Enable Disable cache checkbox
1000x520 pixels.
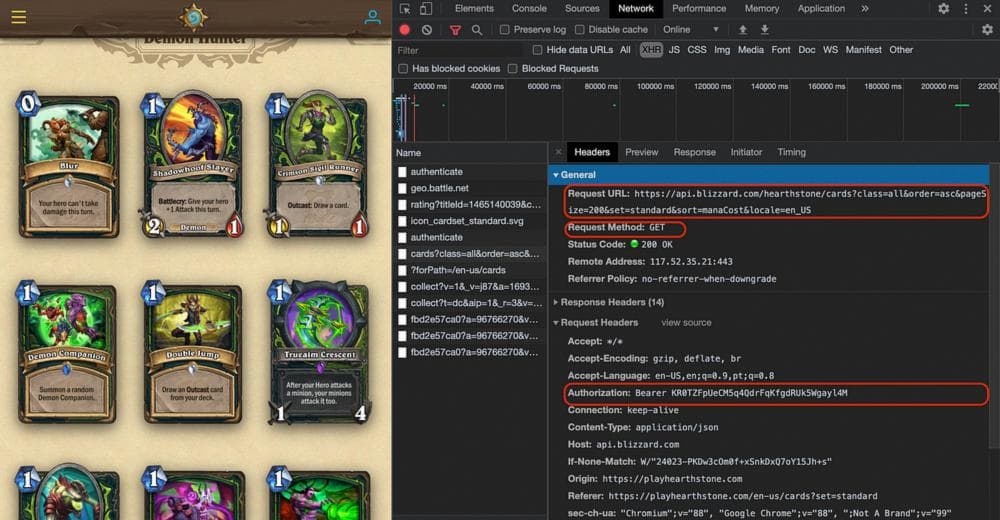pos(579,30)
